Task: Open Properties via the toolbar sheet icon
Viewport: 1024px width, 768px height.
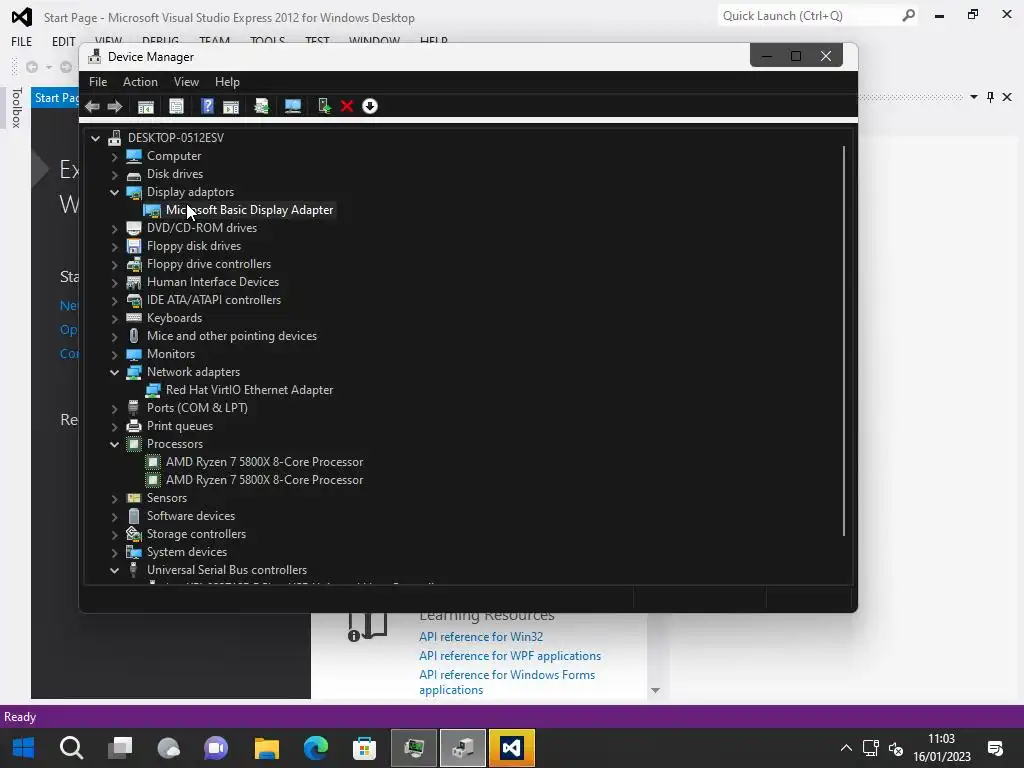Action: (176, 106)
